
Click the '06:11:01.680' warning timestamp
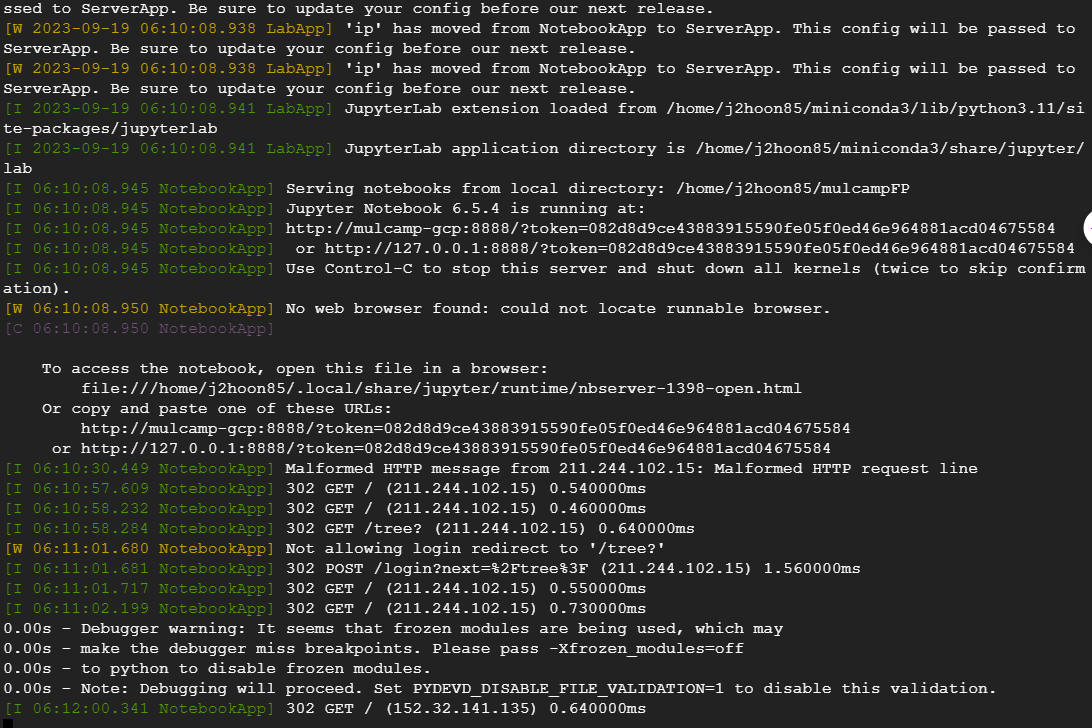(91, 549)
